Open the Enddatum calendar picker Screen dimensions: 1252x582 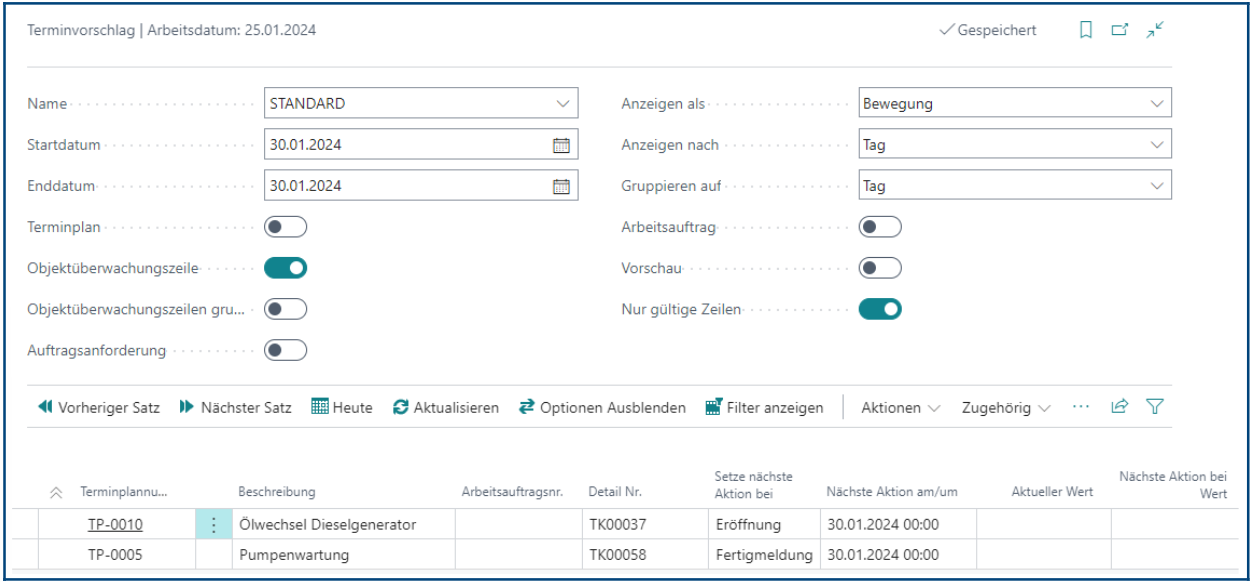coord(561,186)
